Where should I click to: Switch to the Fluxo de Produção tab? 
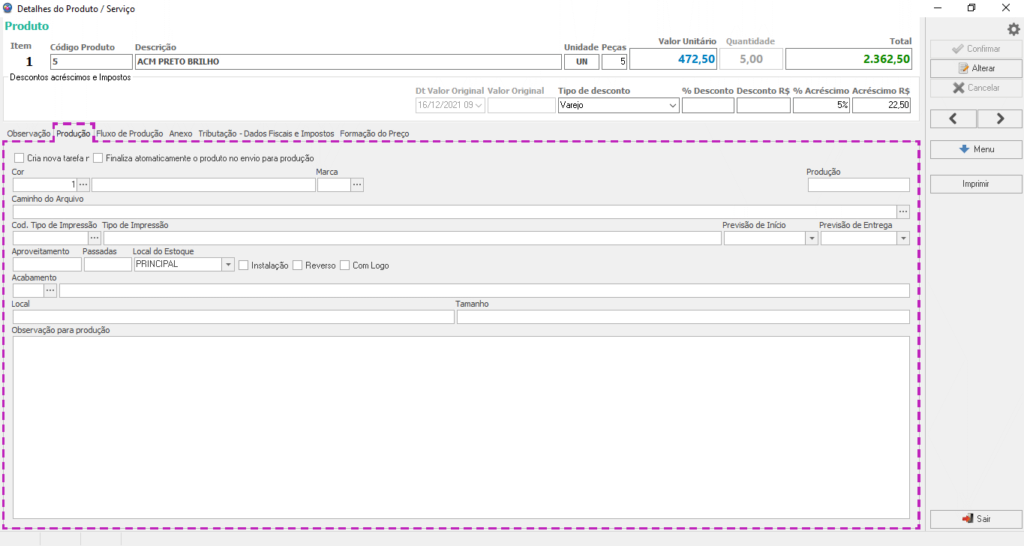pos(130,133)
